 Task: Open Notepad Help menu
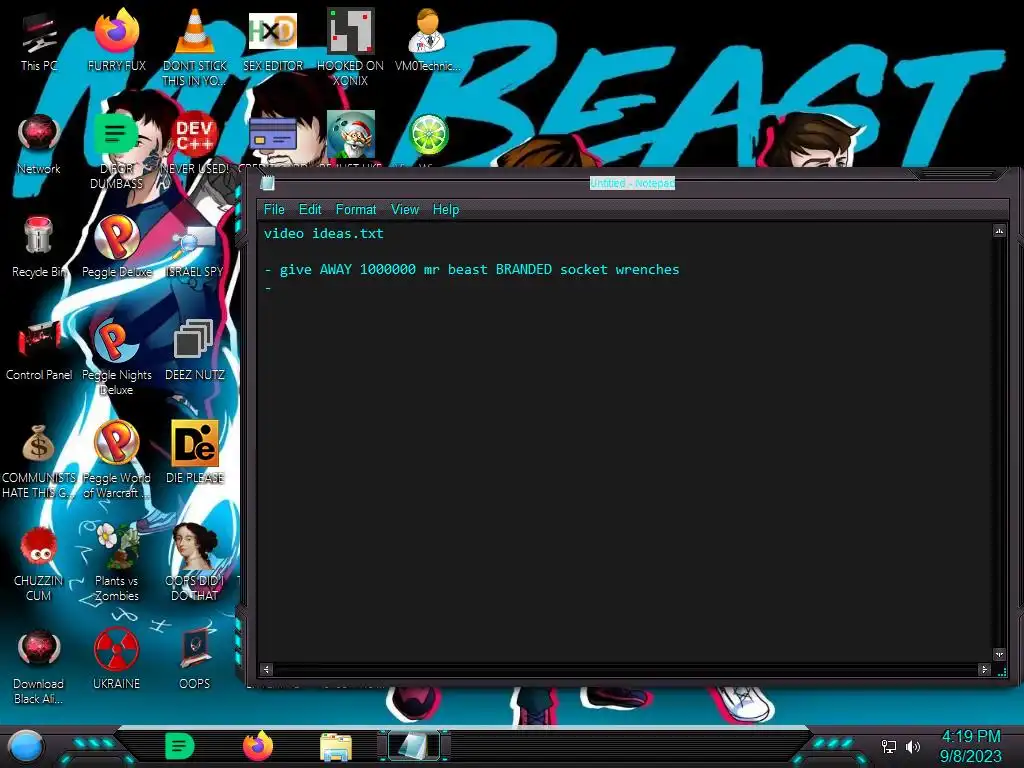pos(446,210)
